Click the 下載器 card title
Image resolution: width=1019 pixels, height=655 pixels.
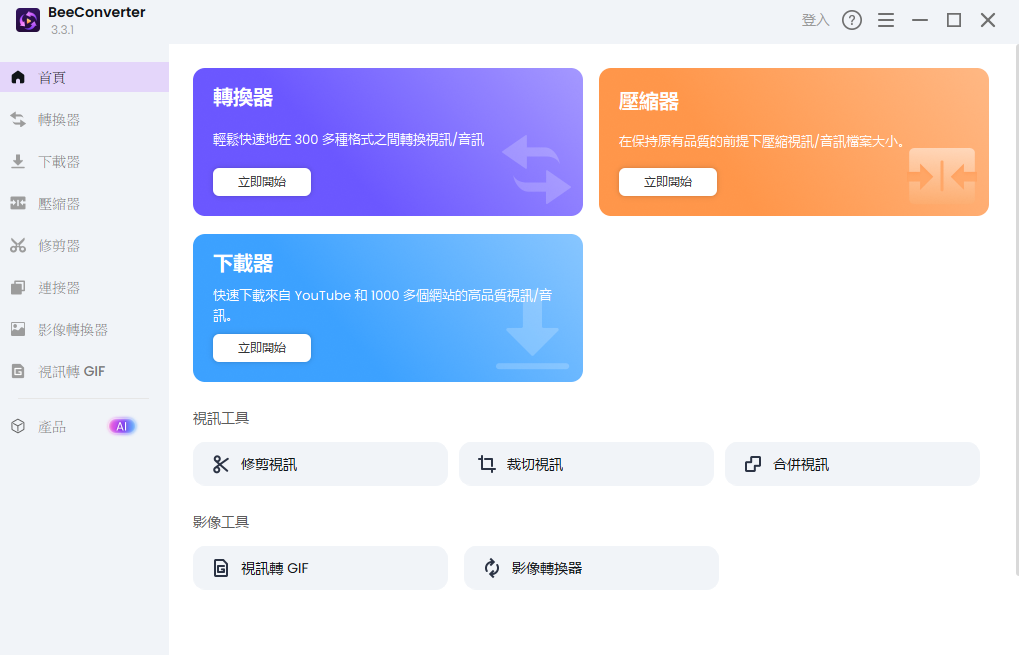tap(243, 264)
